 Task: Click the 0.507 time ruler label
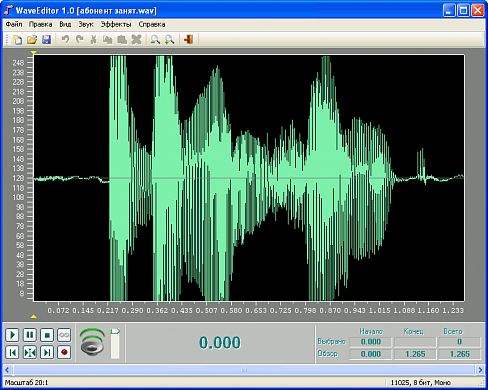point(206,310)
